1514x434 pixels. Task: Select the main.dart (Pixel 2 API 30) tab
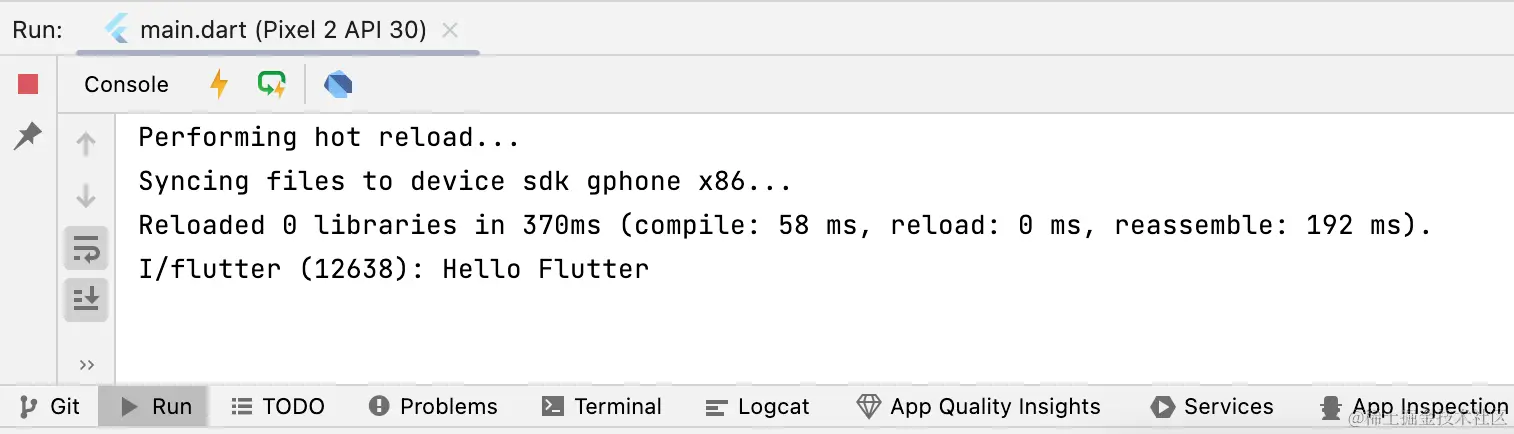point(267,30)
